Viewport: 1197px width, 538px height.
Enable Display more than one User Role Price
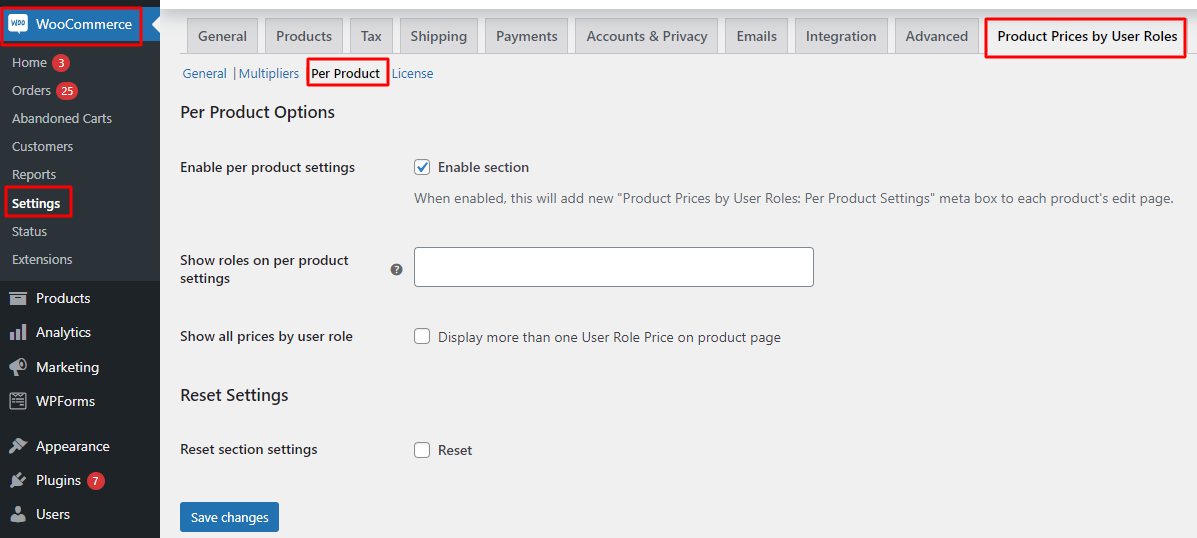tap(422, 337)
